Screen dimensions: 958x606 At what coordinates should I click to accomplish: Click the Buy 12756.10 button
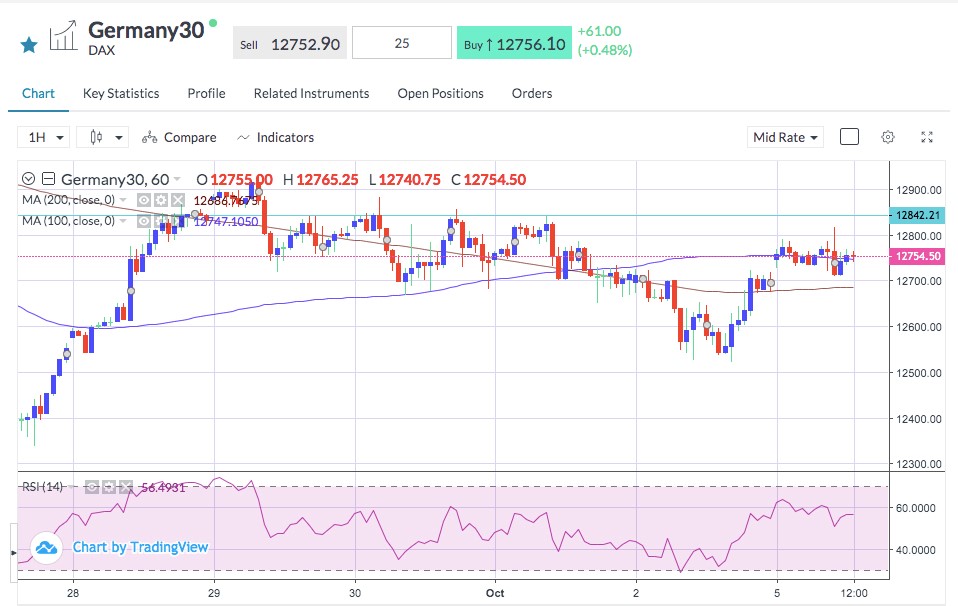(x=514, y=43)
